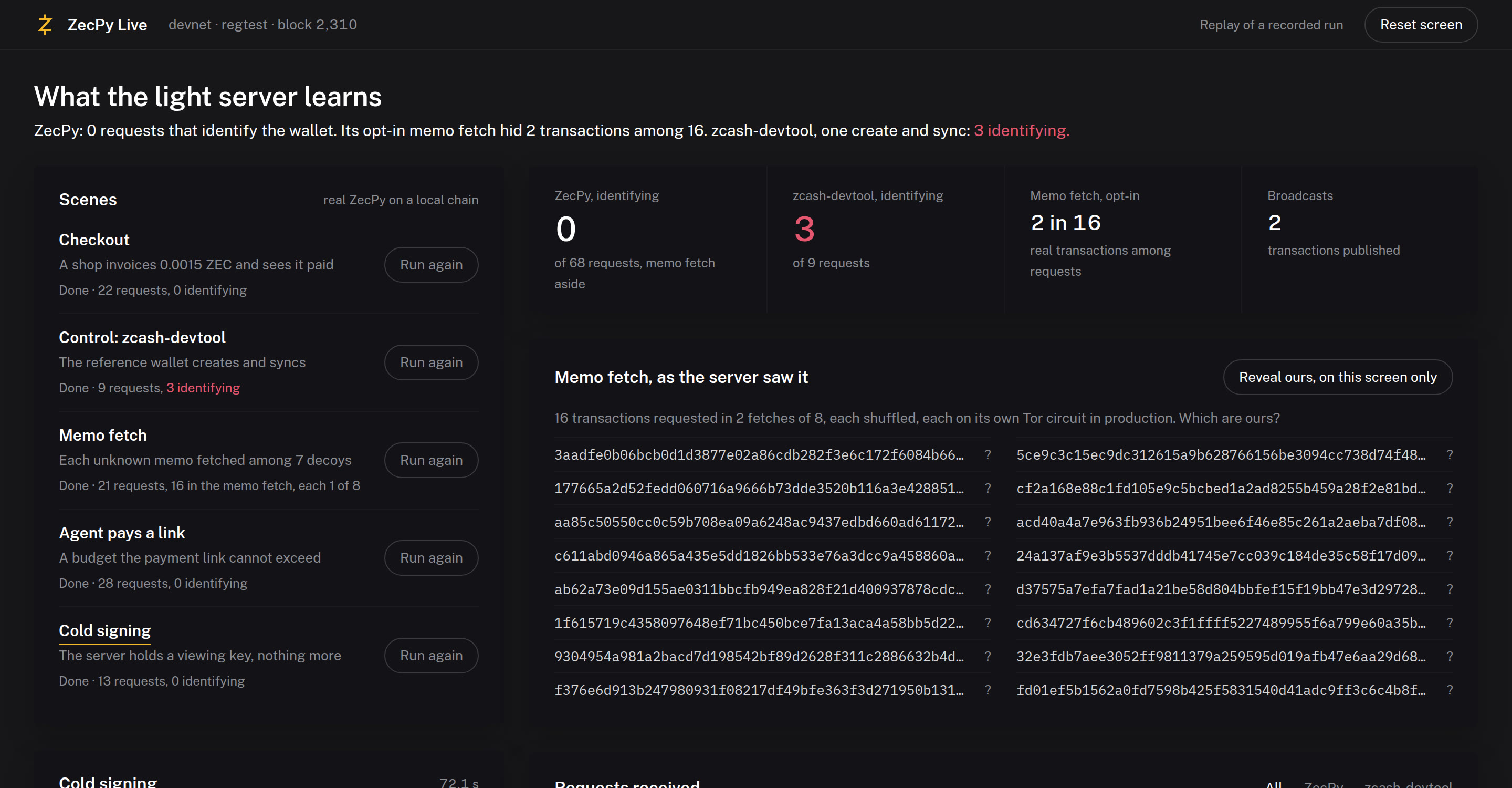Select the Control: zcash-devtool scene title
The height and width of the screenshot is (788, 1512).
(x=142, y=337)
